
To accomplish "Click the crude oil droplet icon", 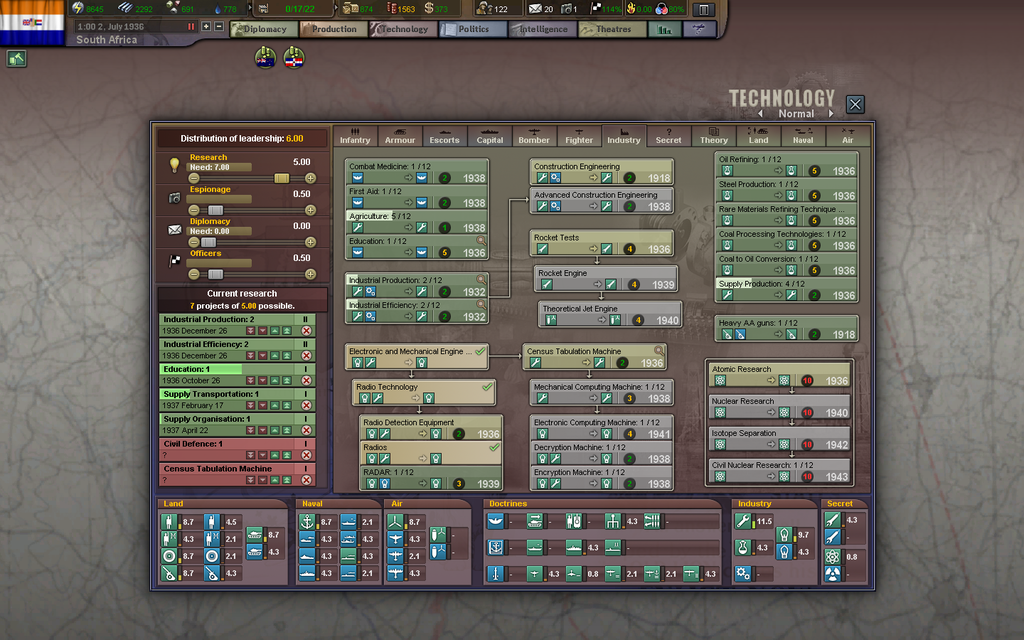I will [217, 8].
